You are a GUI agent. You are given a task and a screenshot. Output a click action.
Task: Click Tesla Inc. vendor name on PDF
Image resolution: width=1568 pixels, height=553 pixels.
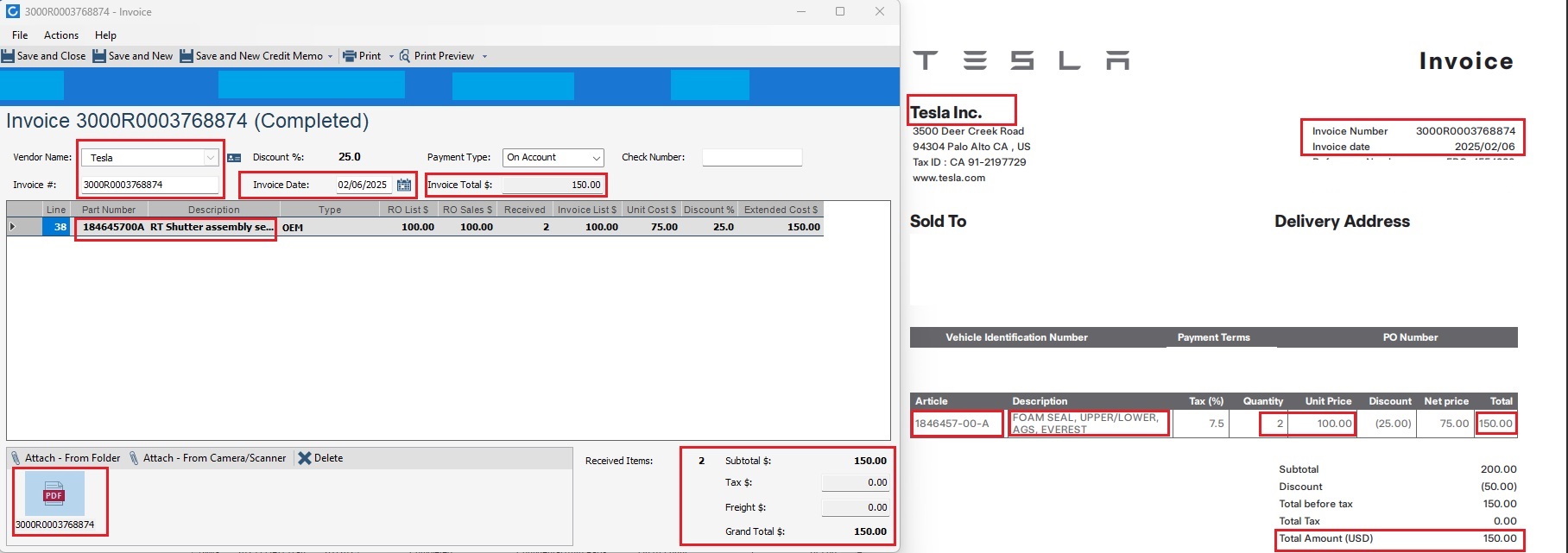pyautogui.click(x=945, y=112)
